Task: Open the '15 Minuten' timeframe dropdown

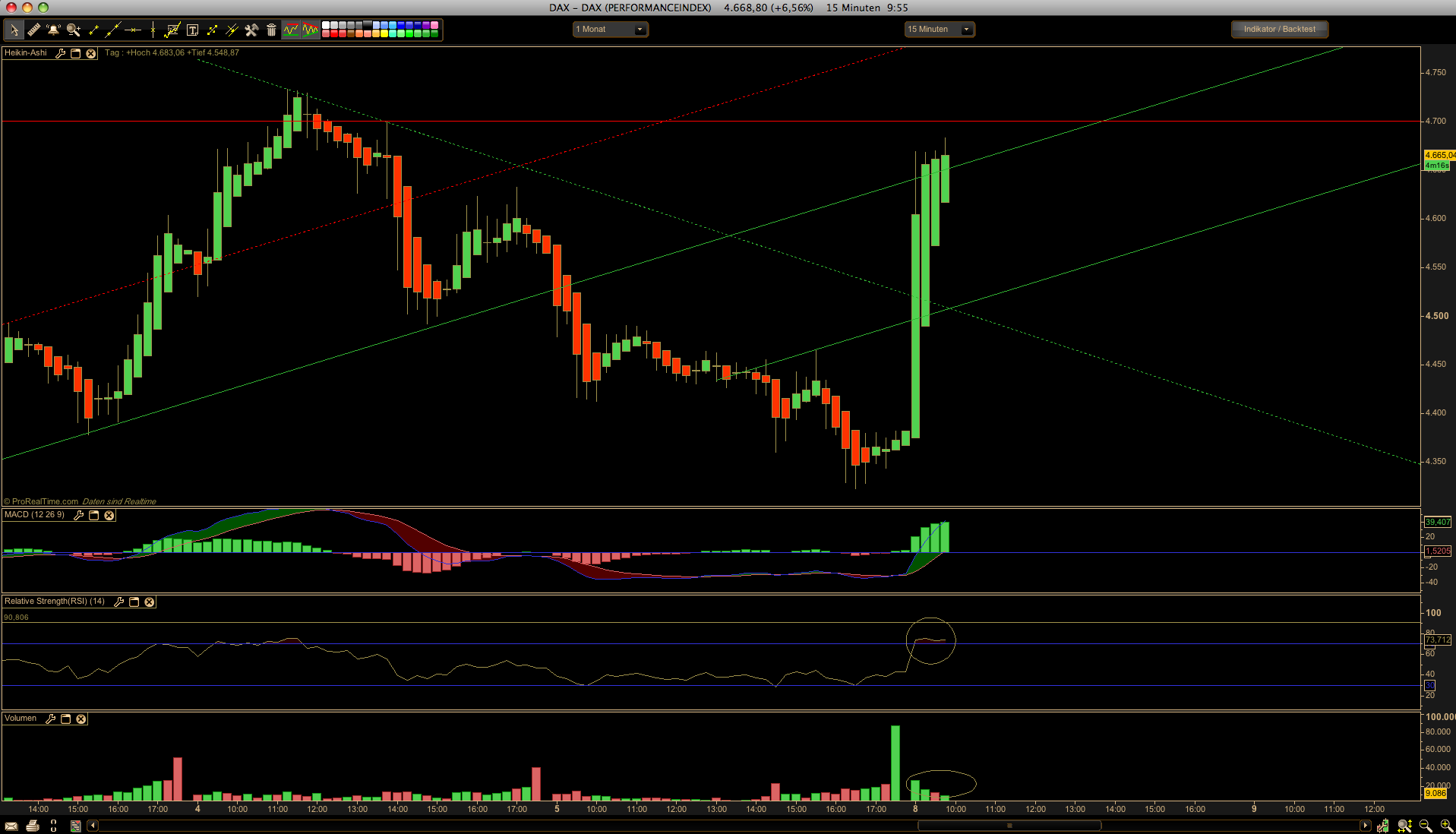Action: point(940,30)
